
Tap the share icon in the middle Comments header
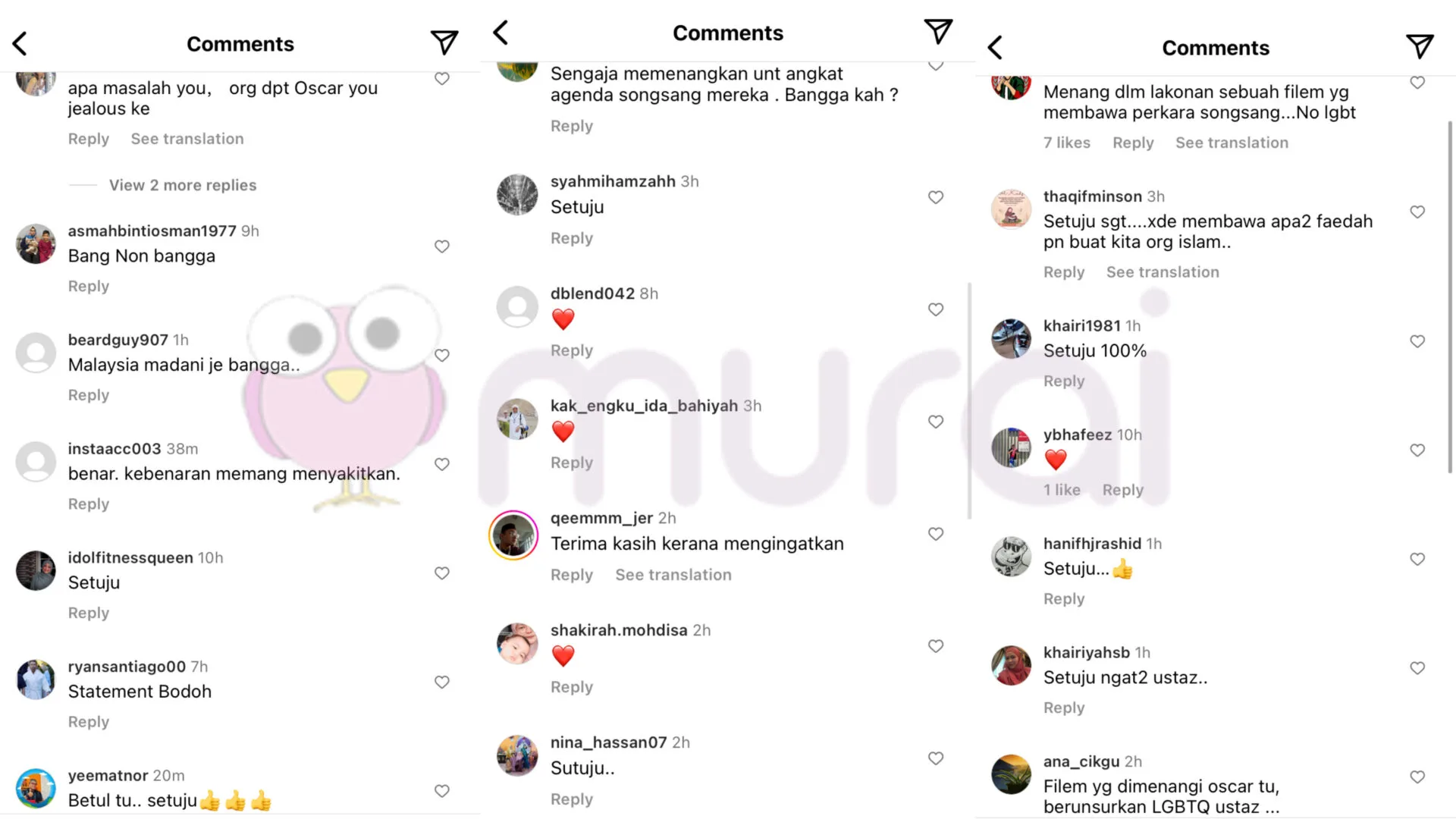[x=938, y=31]
